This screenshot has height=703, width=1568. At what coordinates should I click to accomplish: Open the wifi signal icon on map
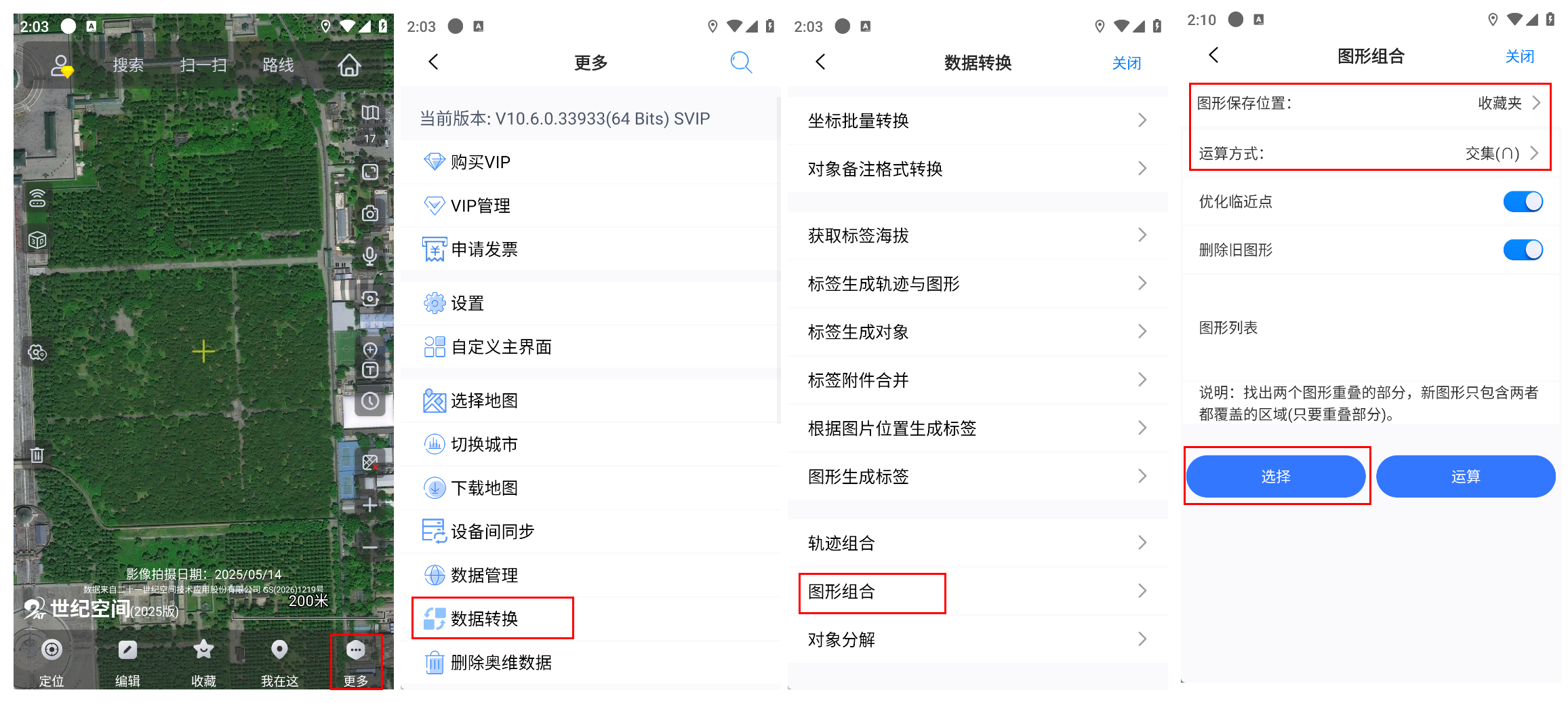pyautogui.click(x=37, y=198)
